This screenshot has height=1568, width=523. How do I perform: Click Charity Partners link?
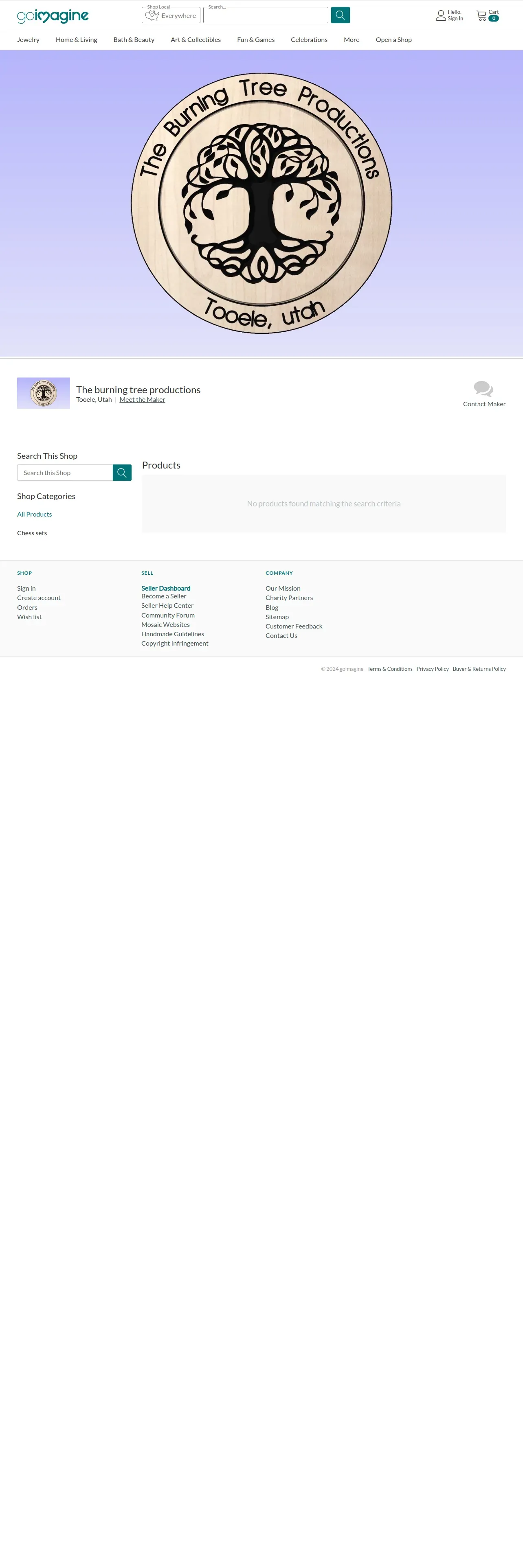289,598
